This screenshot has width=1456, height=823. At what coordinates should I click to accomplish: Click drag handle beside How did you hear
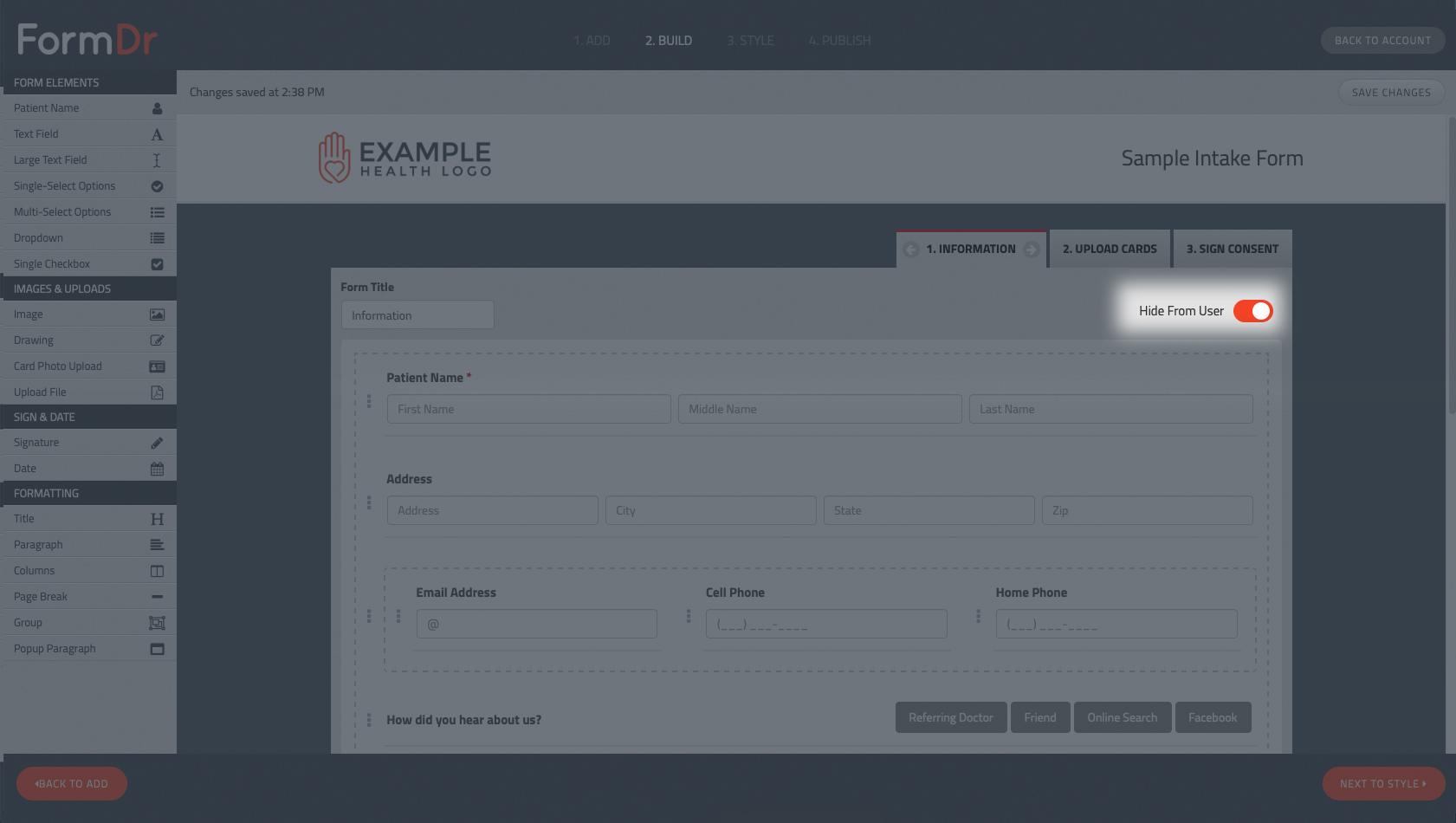click(369, 720)
